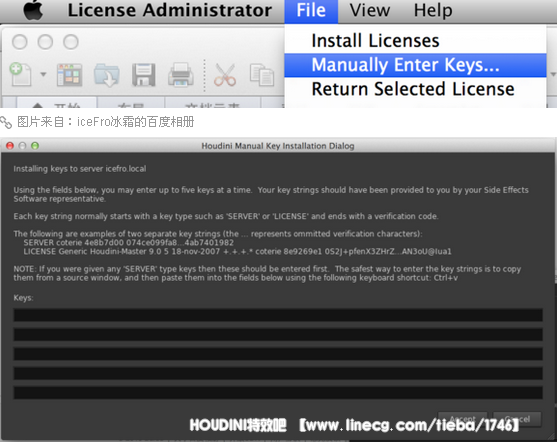Image resolution: width=557 pixels, height=442 pixels.
Task: Click the third Keys input field
Action: point(278,354)
